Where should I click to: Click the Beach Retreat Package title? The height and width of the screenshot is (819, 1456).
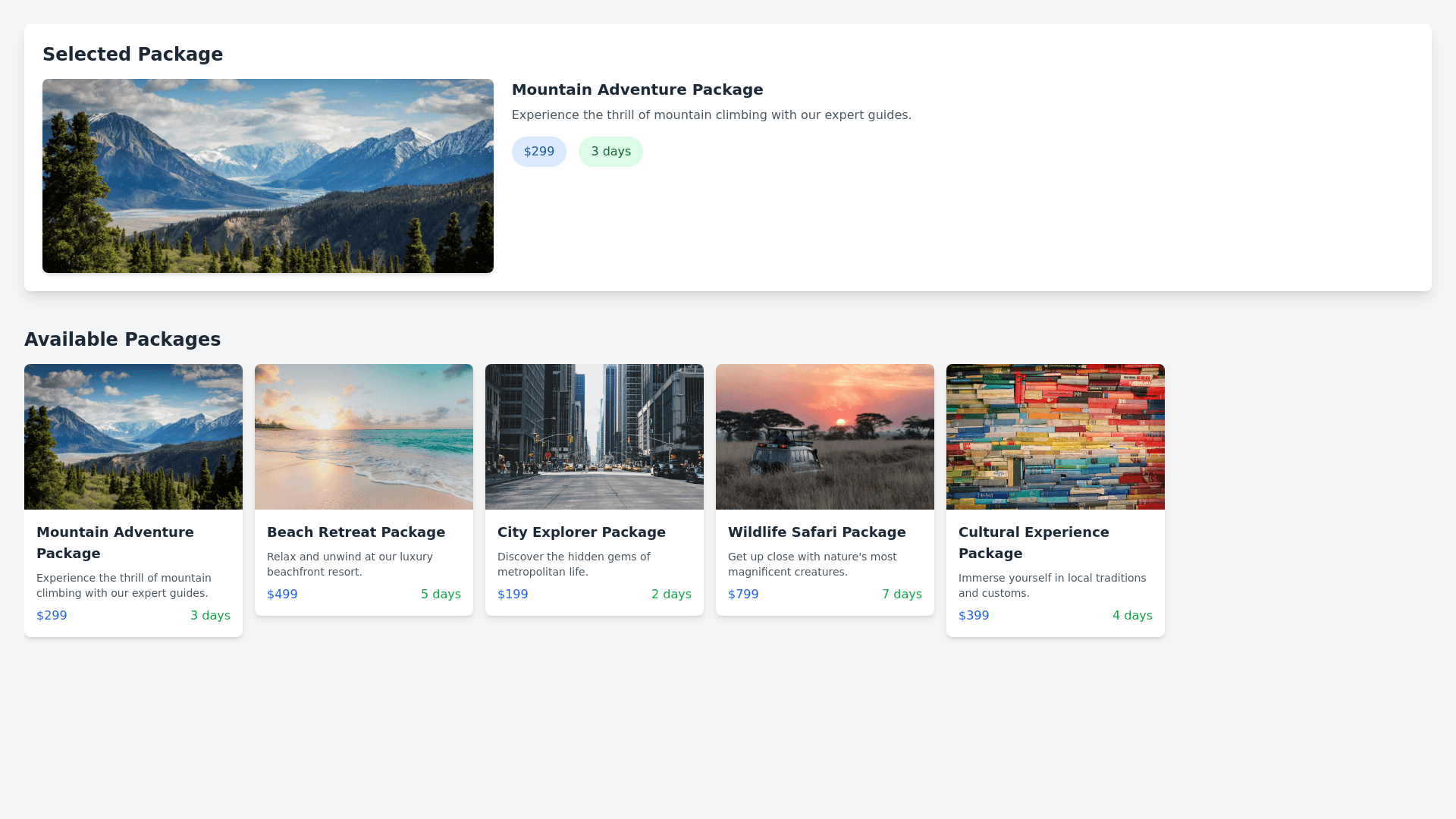356,532
